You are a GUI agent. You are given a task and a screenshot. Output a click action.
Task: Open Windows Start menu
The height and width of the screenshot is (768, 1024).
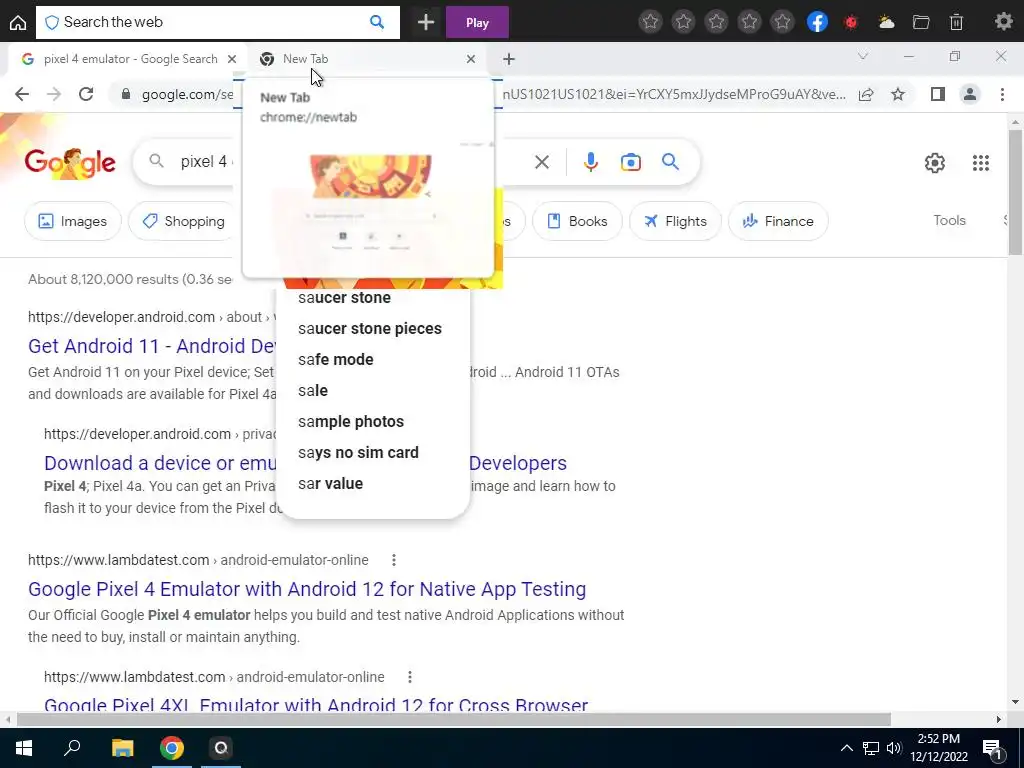(24, 748)
